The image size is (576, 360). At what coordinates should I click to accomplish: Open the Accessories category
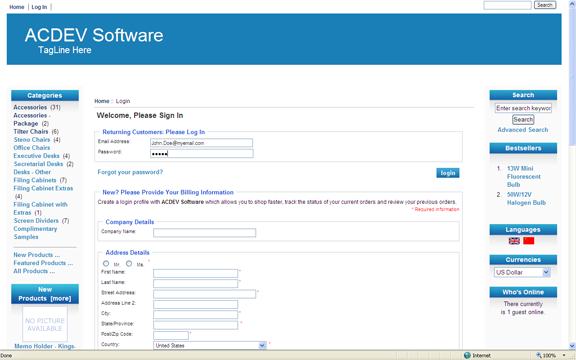pyautogui.click(x=30, y=107)
